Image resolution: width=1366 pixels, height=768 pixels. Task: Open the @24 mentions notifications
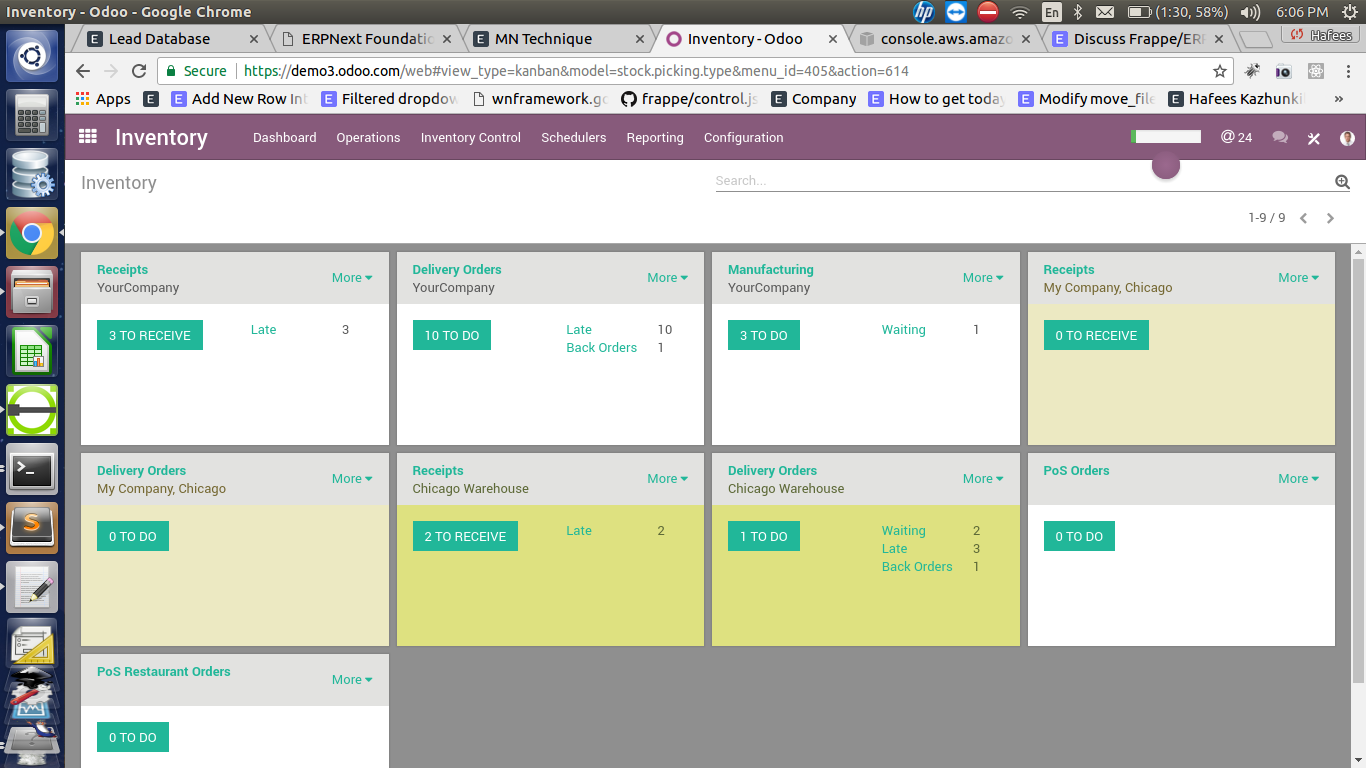click(x=1237, y=137)
